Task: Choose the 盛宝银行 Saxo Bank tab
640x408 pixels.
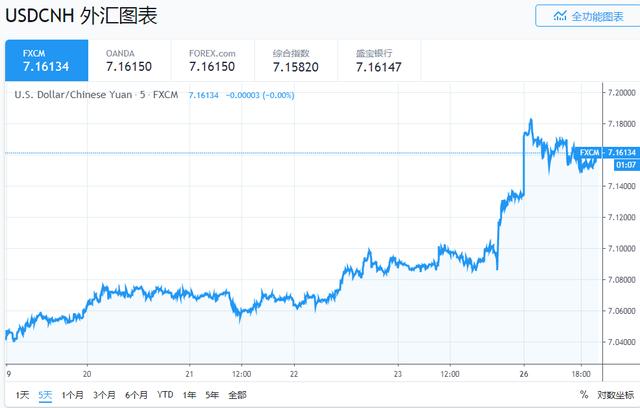Action: pos(377,60)
